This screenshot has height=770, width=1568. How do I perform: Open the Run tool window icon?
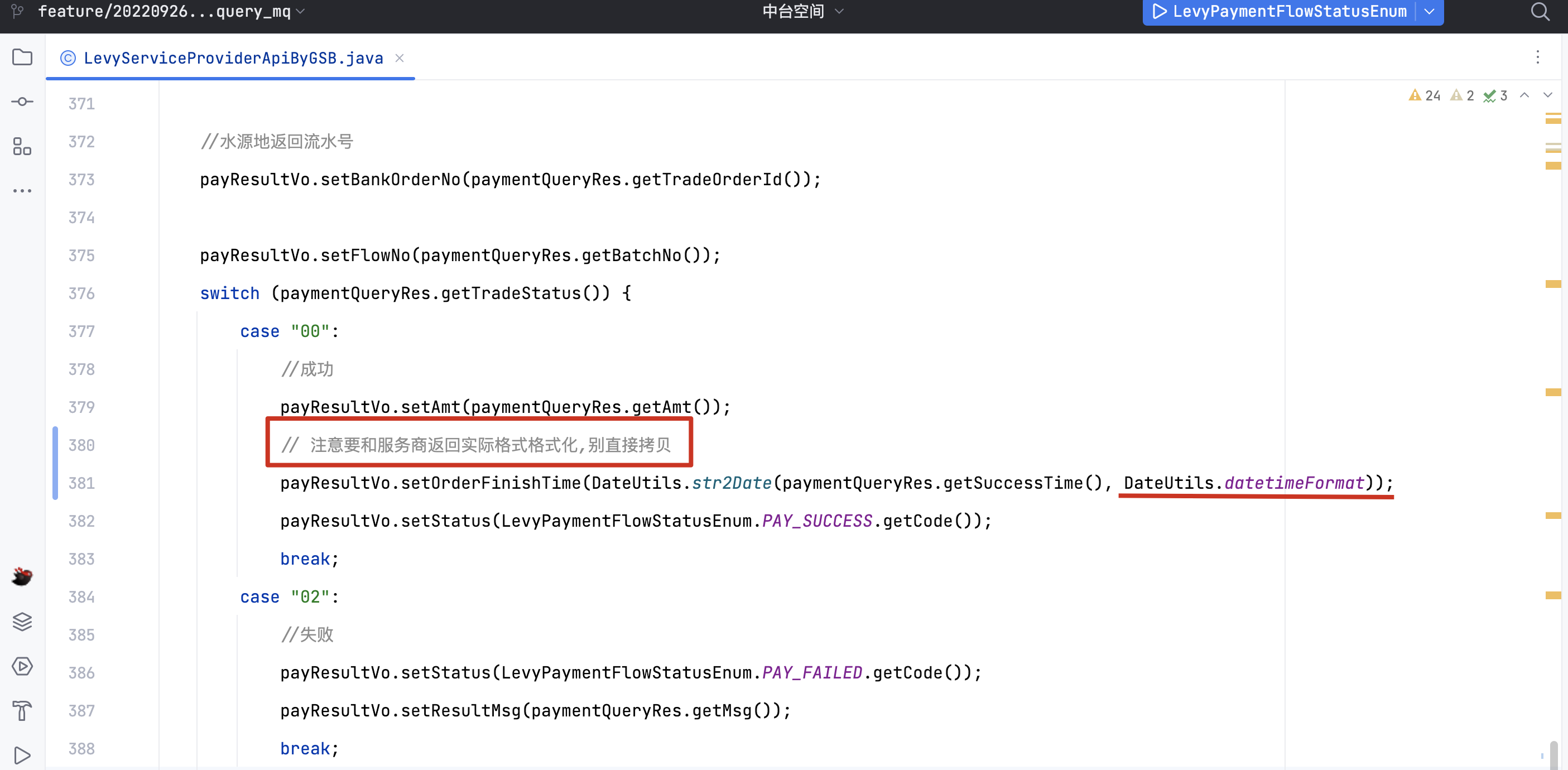point(22,755)
